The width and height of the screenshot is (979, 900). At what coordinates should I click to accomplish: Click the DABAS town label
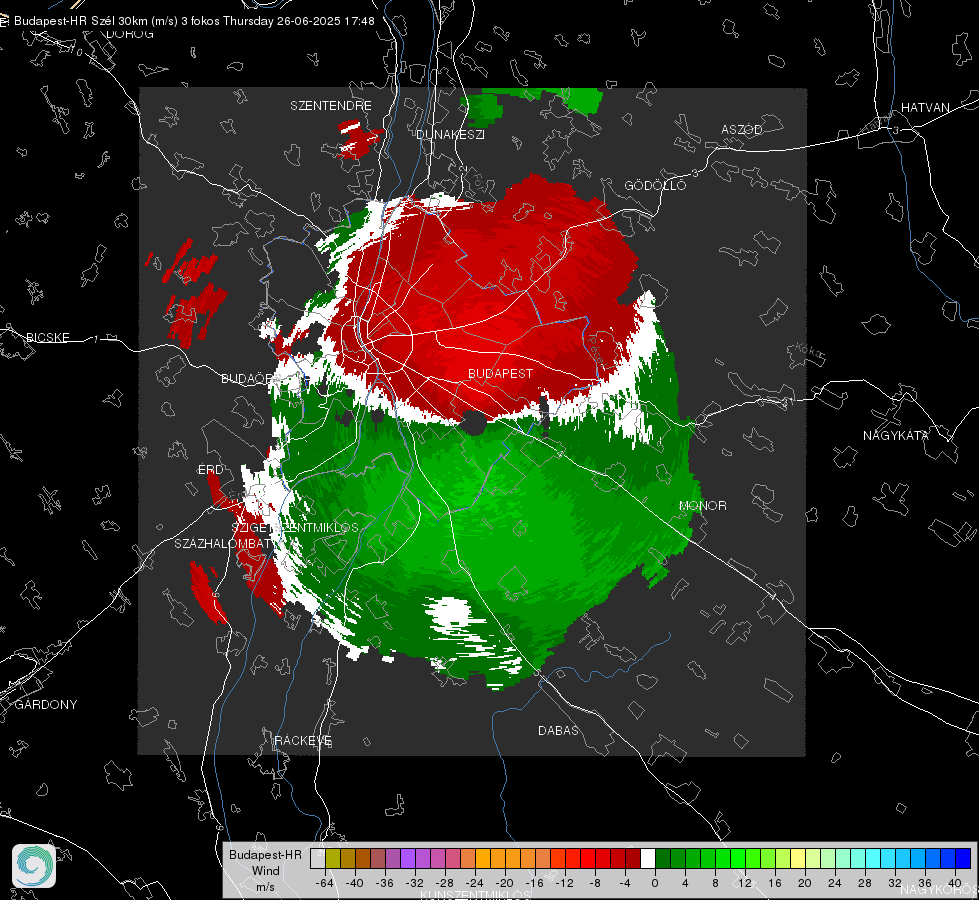pos(558,730)
